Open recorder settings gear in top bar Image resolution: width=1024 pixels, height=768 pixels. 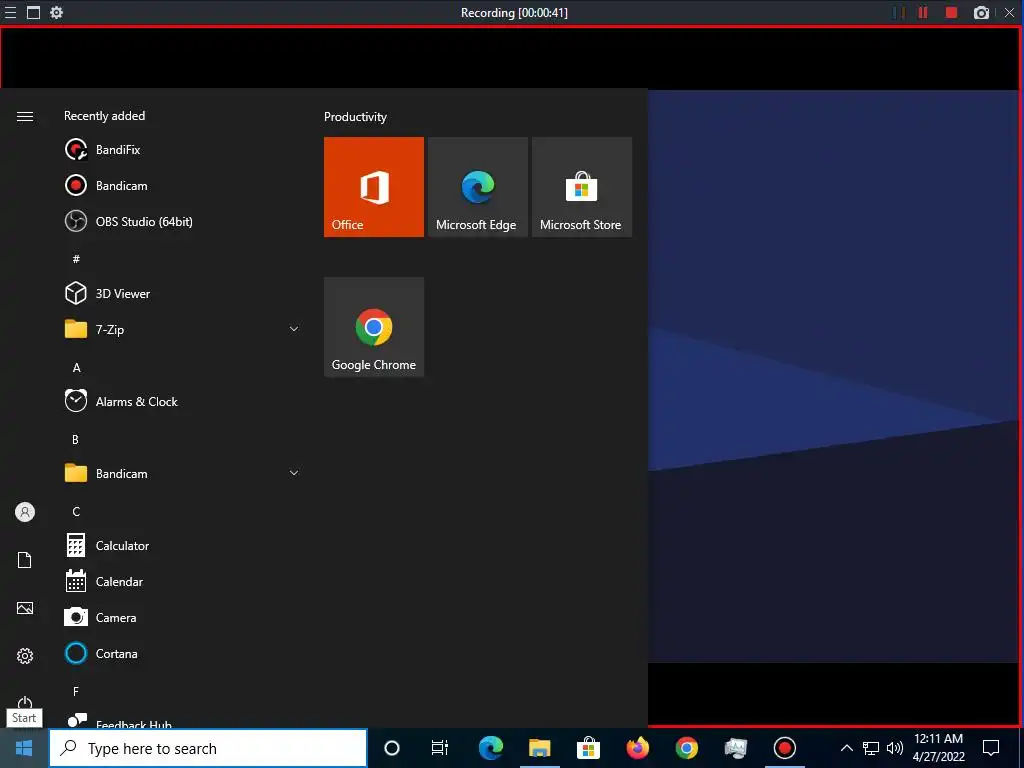pyautogui.click(x=57, y=12)
